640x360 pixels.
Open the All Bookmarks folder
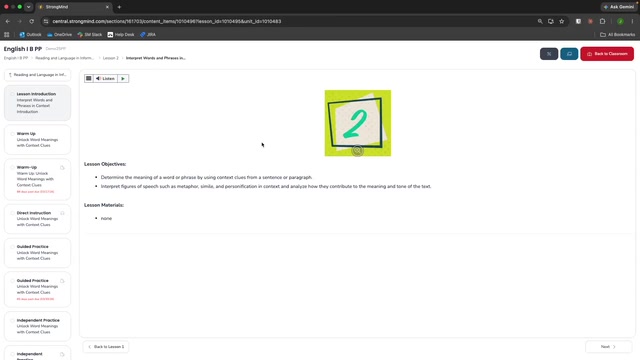tap(618, 35)
